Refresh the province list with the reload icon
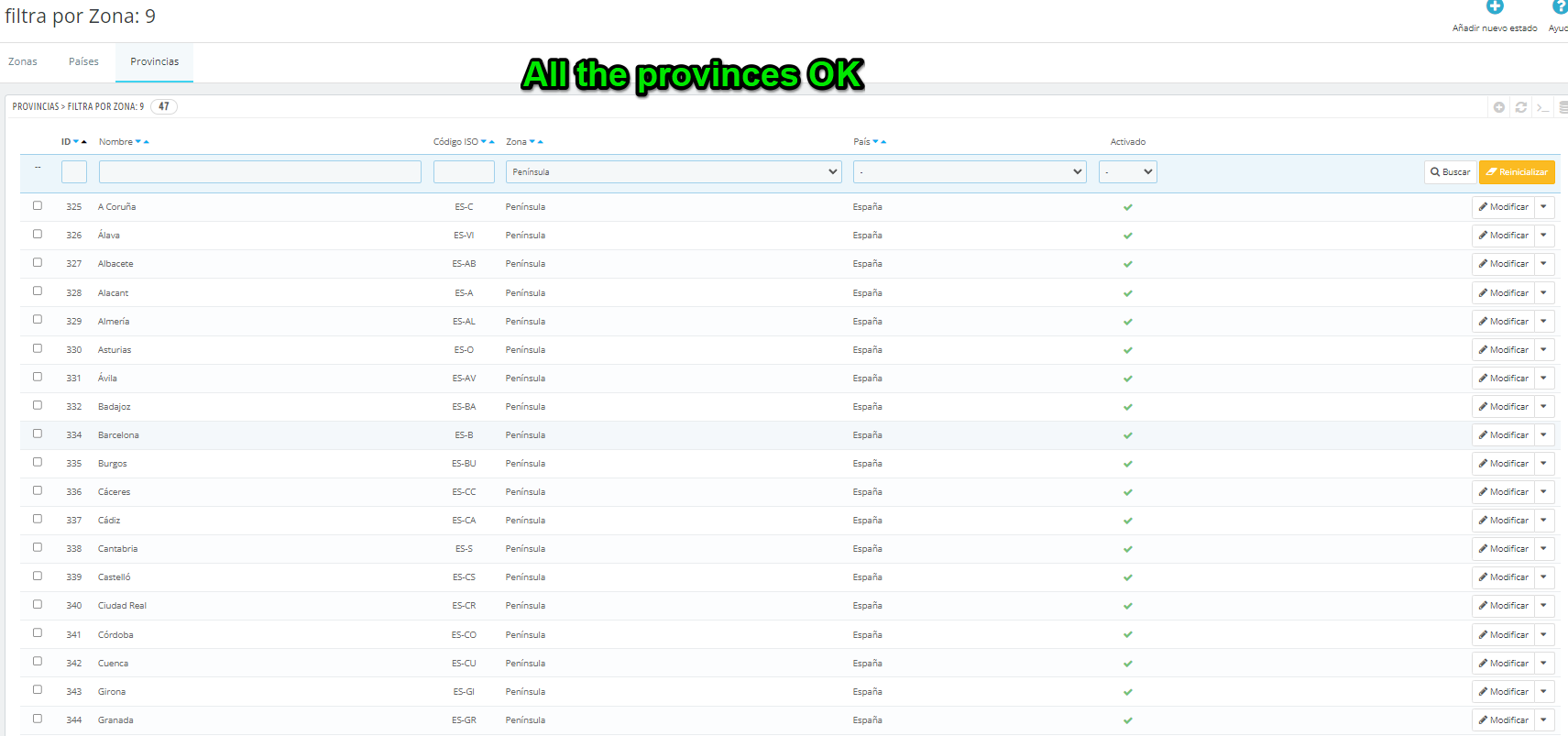Screen dimensions: 1568x736 (1521, 107)
